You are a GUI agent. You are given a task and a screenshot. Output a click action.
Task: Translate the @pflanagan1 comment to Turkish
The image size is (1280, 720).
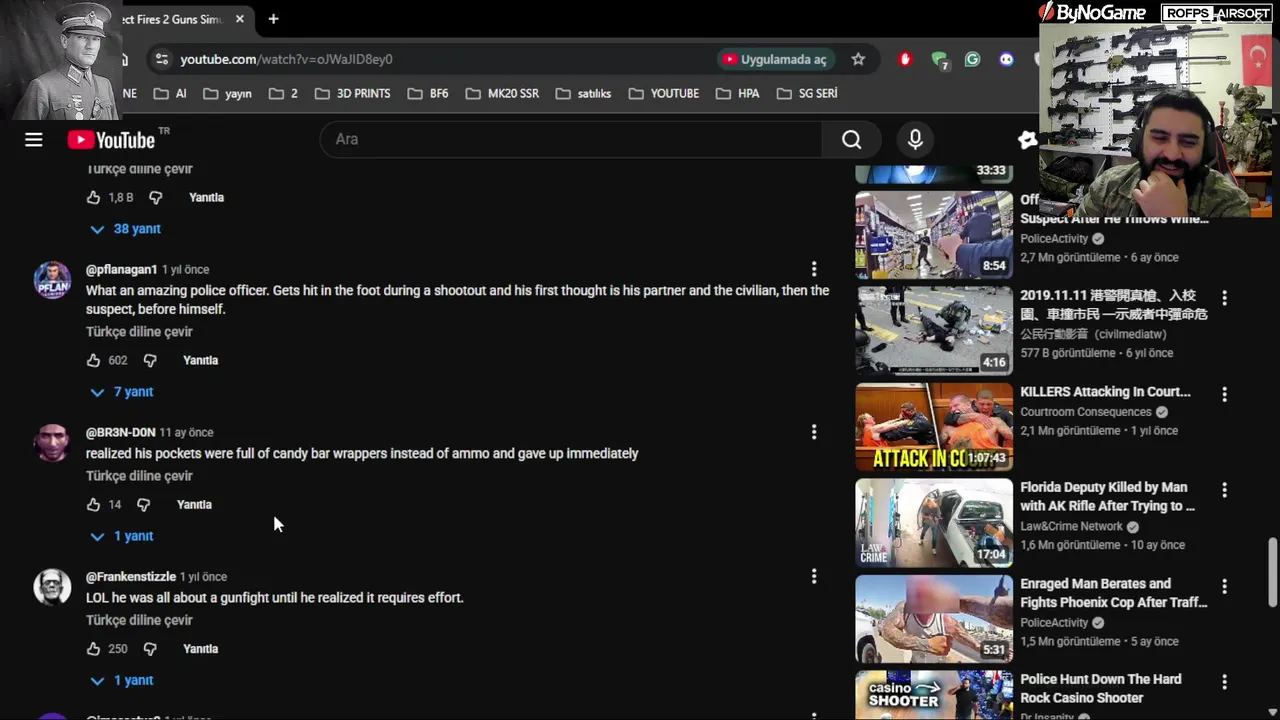(x=139, y=332)
